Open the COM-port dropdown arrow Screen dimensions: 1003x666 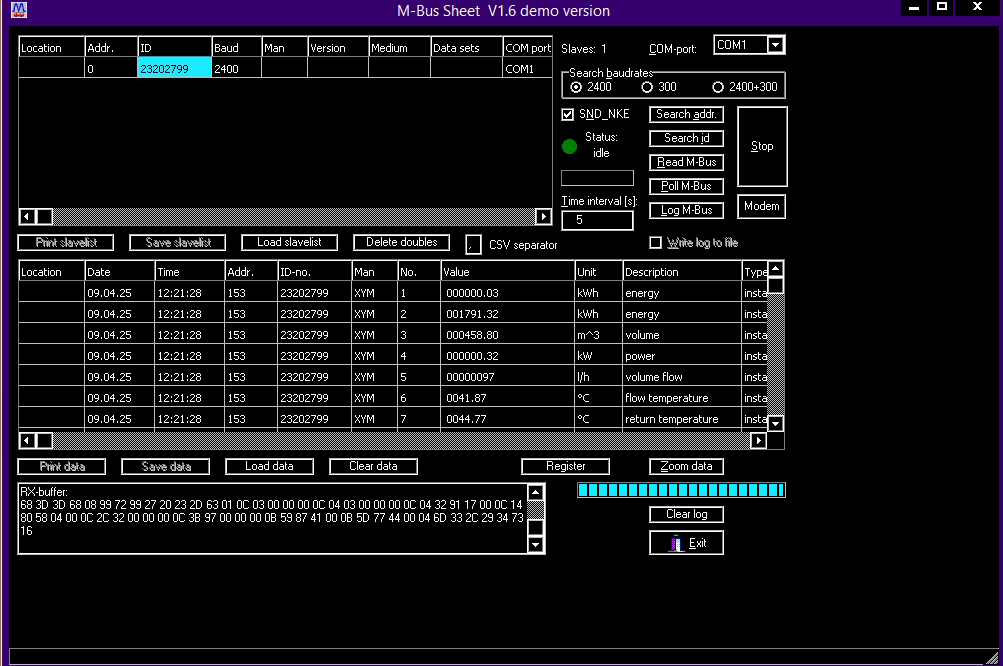(x=775, y=45)
